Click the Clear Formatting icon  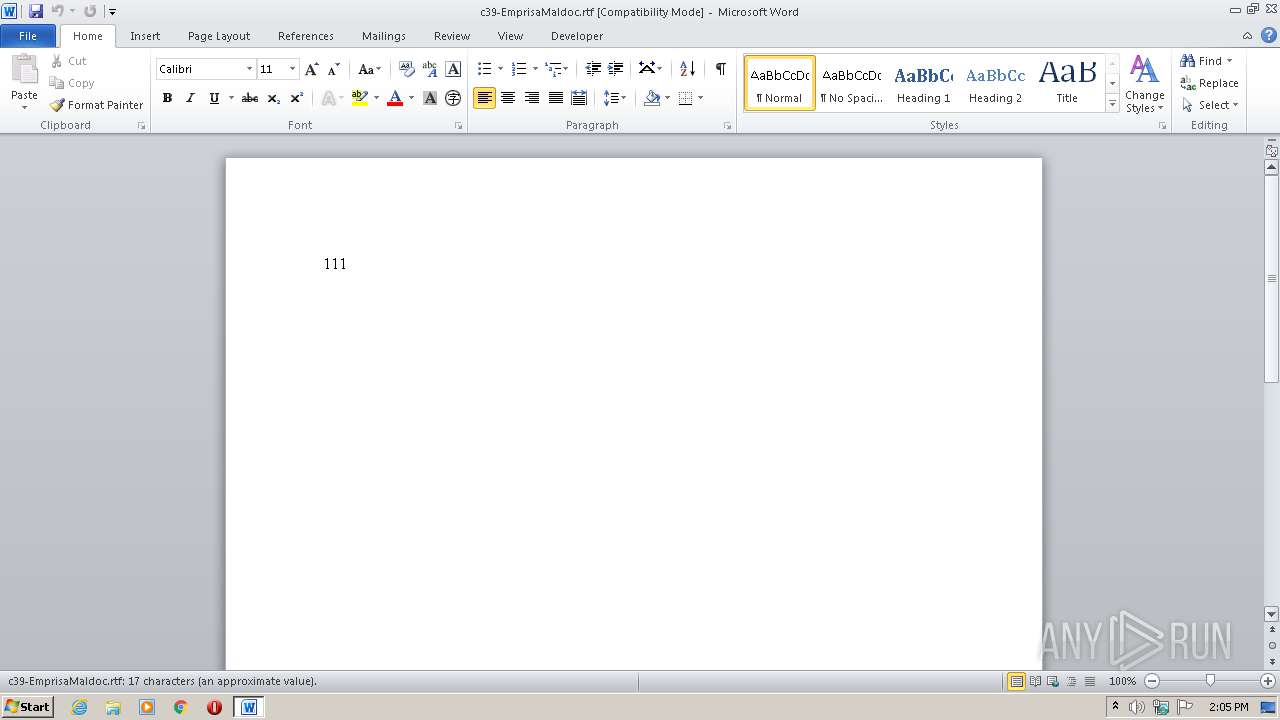tap(406, 69)
